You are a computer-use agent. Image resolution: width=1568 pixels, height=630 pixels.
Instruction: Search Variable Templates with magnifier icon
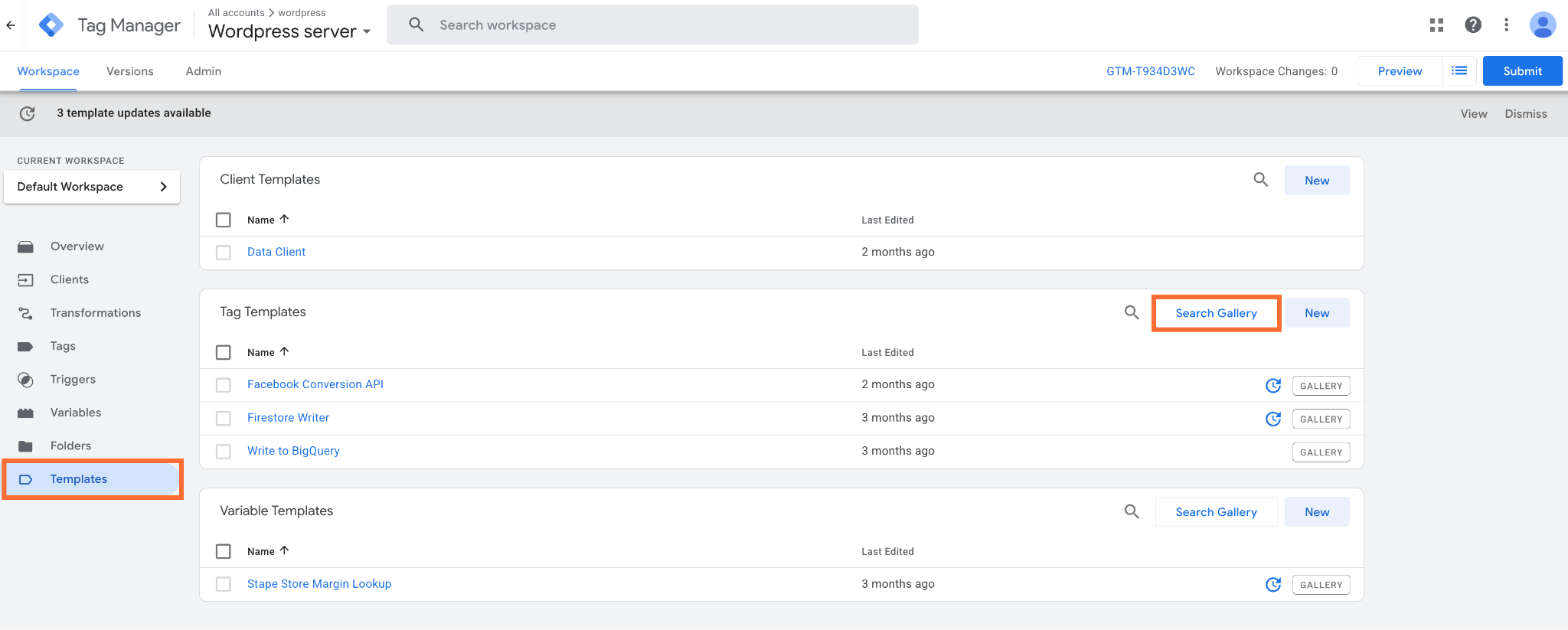click(x=1132, y=511)
